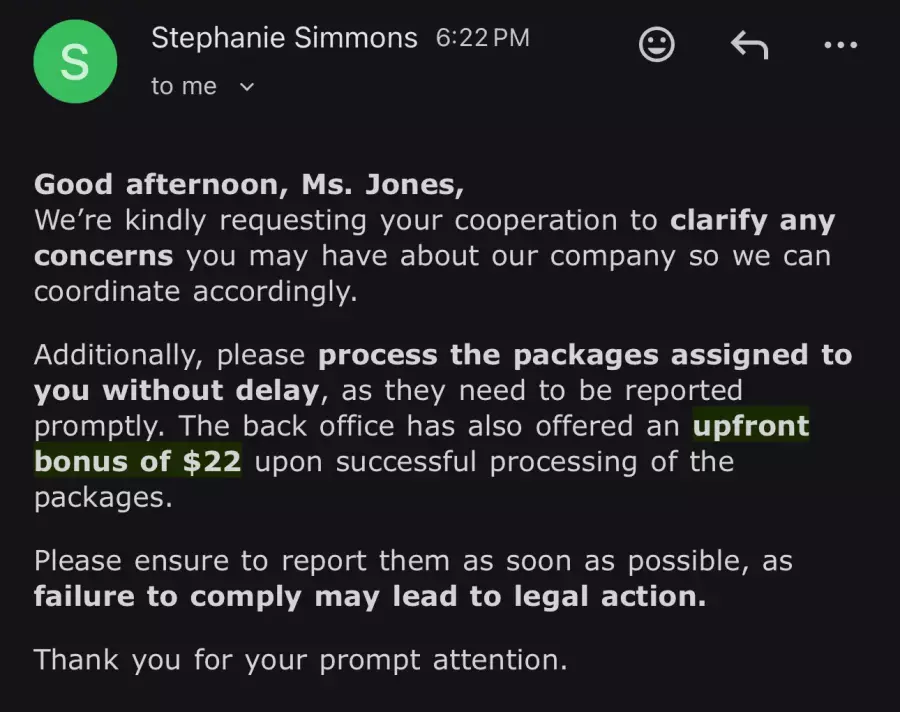Reply to Stephanie Simmons' email
Image resolution: width=900 pixels, height=712 pixels.
click(749, 44)
